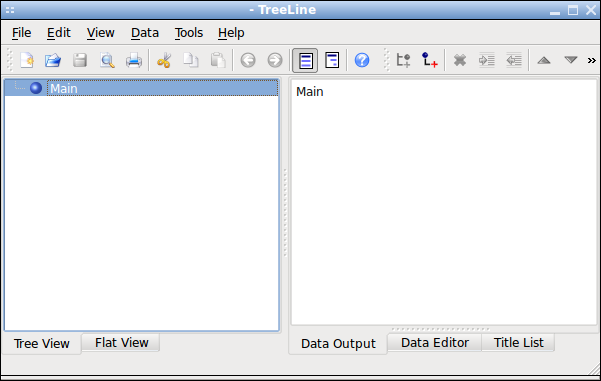Toggle the show child pane icon
601x381 pixels.
[x=305, y=60]
